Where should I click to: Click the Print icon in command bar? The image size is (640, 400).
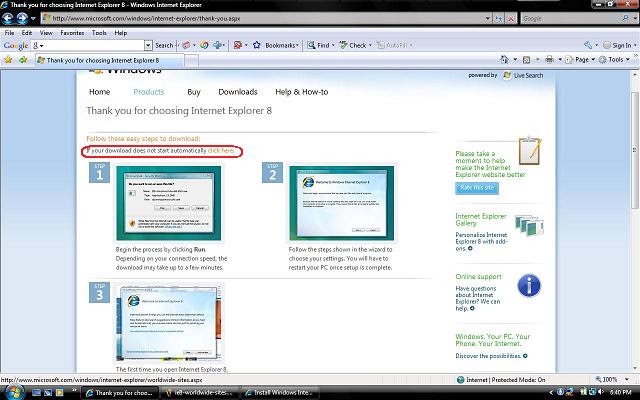tap(549, 60)
